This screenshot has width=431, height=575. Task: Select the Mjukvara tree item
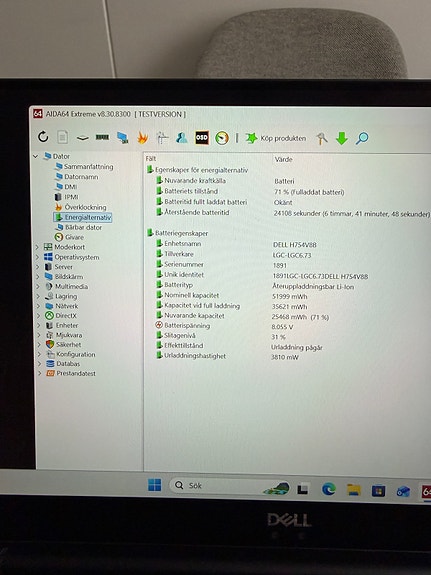pos(69,335)
